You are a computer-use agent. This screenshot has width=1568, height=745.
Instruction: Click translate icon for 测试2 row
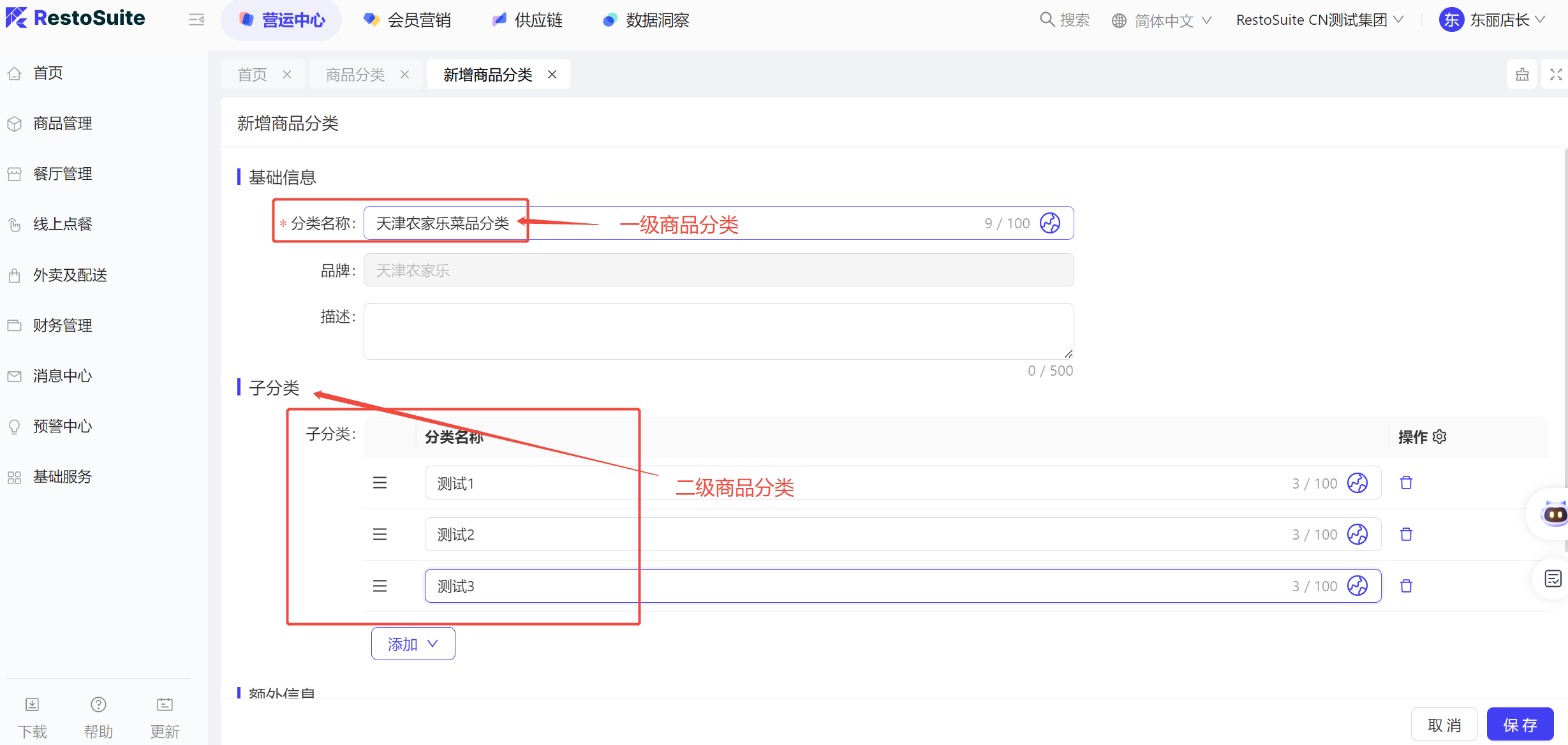1357,534
